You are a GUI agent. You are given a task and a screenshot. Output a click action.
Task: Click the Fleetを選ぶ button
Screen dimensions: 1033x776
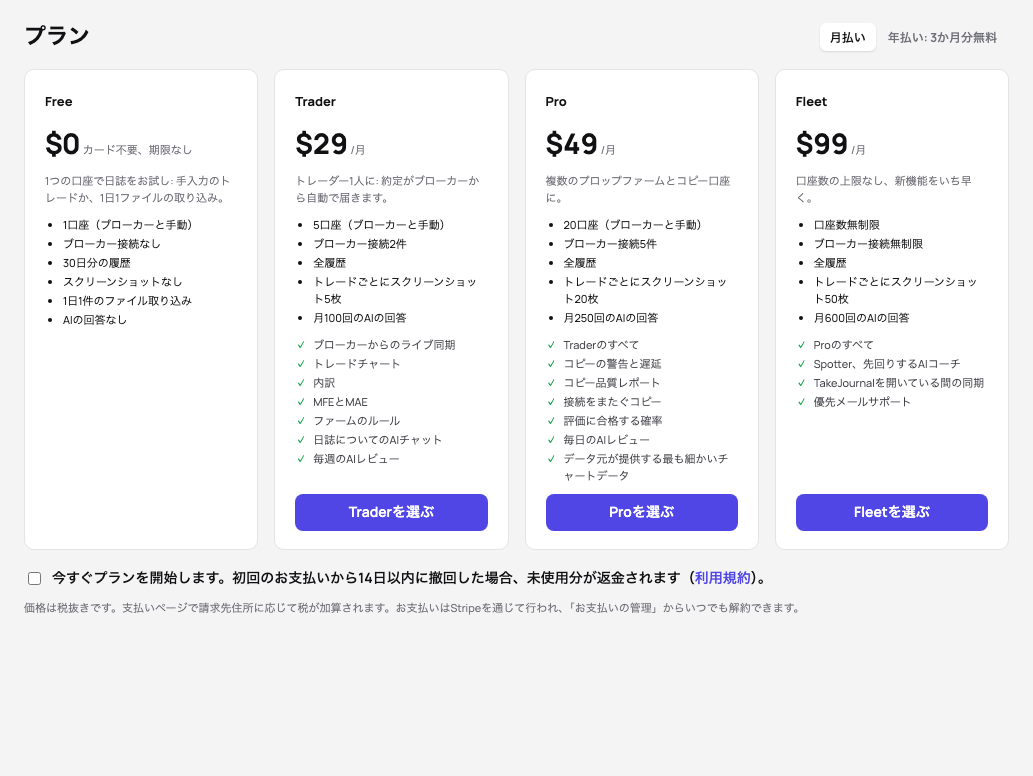coord(891,512)
